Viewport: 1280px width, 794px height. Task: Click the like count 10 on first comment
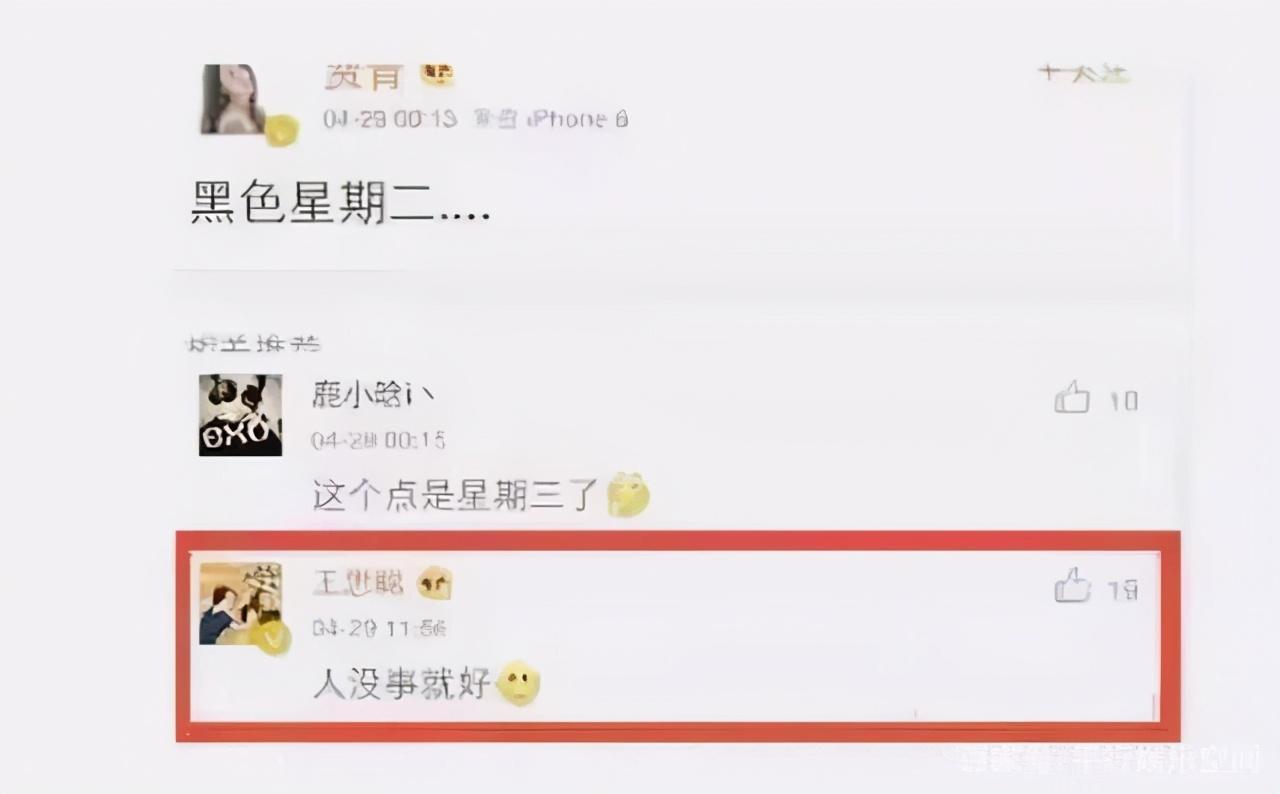1123,401
